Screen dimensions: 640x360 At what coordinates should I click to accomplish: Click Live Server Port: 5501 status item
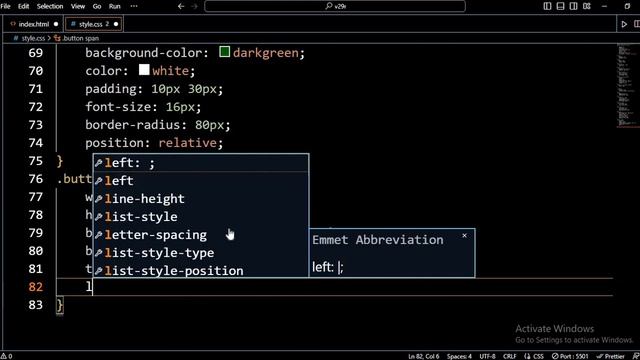570,356
